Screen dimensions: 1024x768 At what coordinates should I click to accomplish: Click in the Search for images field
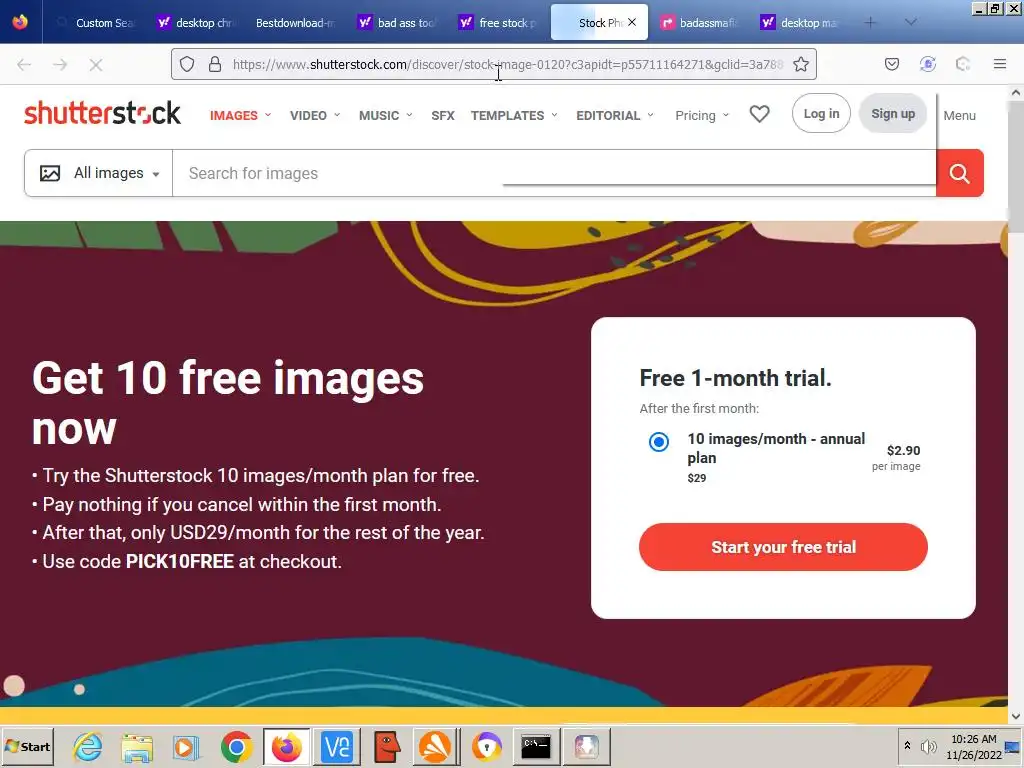coord(554,173)
